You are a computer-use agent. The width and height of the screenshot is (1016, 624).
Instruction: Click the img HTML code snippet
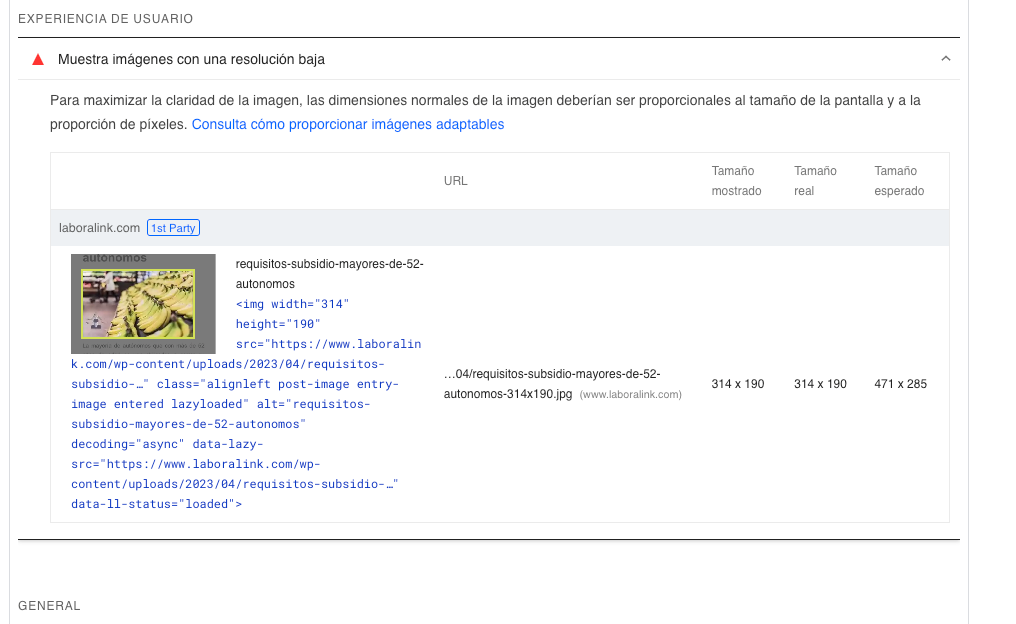click(x=246, y=404)
